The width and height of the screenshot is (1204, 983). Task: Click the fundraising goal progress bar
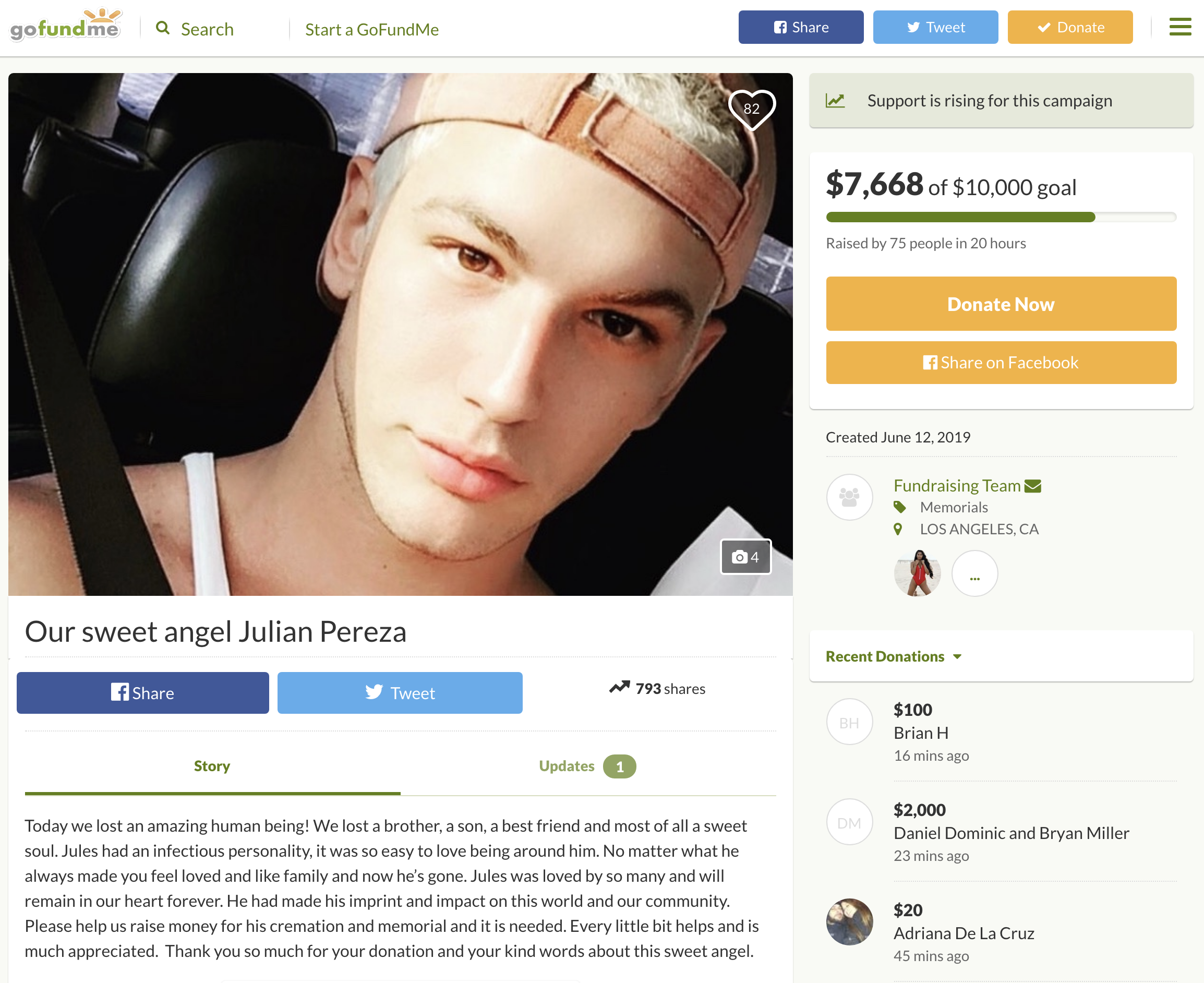pos(1001,217)
